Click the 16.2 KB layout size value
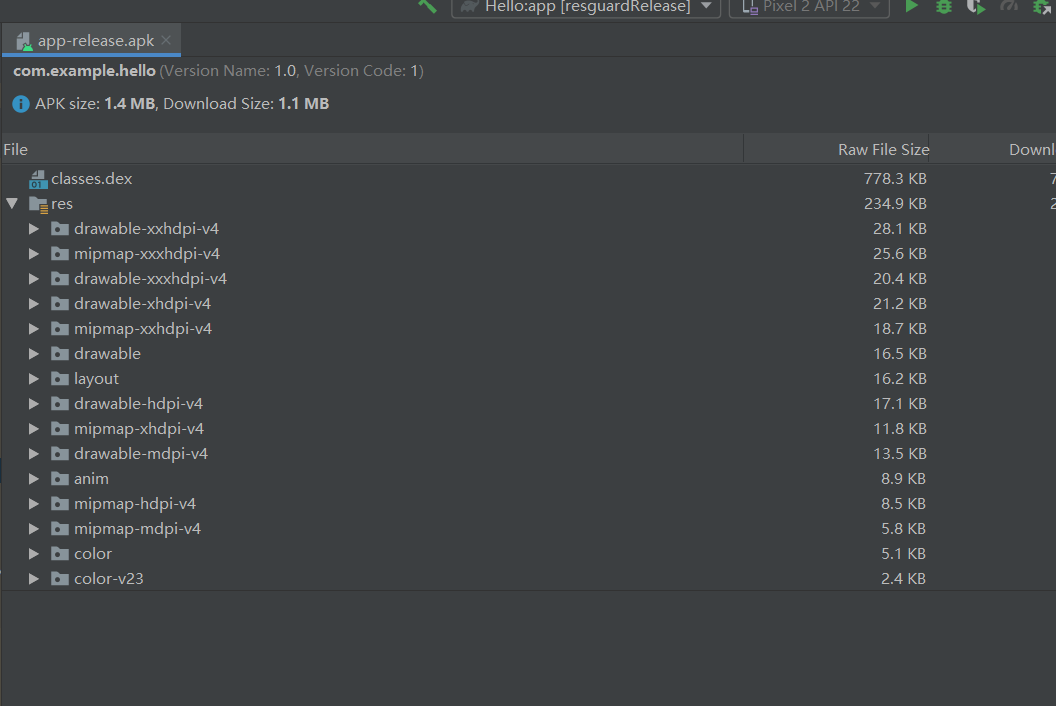The height and width of the screenshot is (706, 1056). [900, 379]
